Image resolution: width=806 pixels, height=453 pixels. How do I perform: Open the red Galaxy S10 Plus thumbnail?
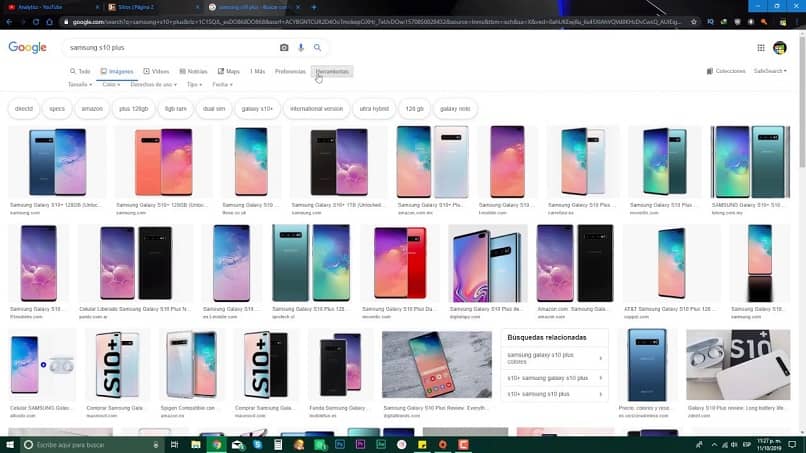[400, 263]
